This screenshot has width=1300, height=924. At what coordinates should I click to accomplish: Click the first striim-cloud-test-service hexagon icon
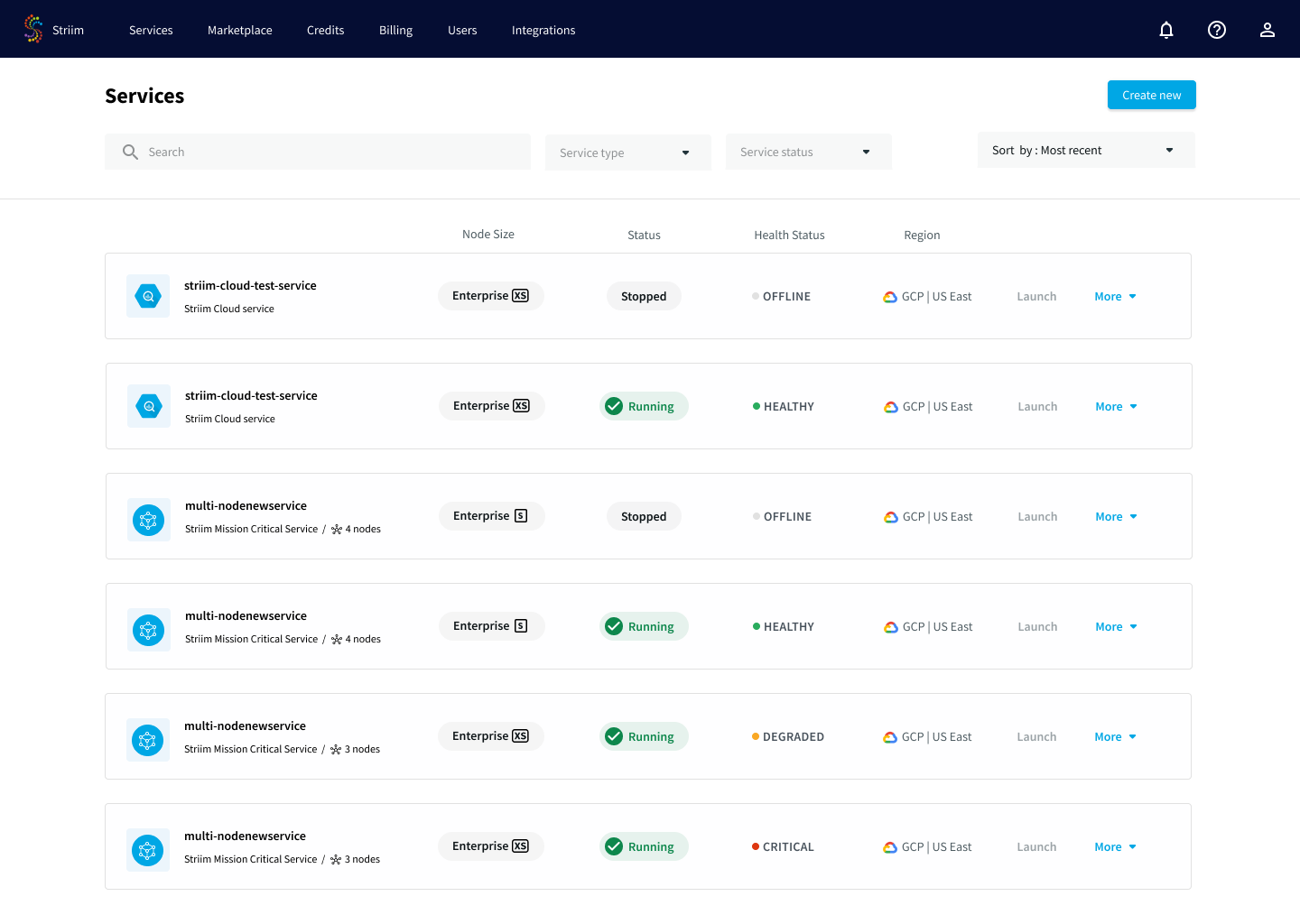click(148, 296)
